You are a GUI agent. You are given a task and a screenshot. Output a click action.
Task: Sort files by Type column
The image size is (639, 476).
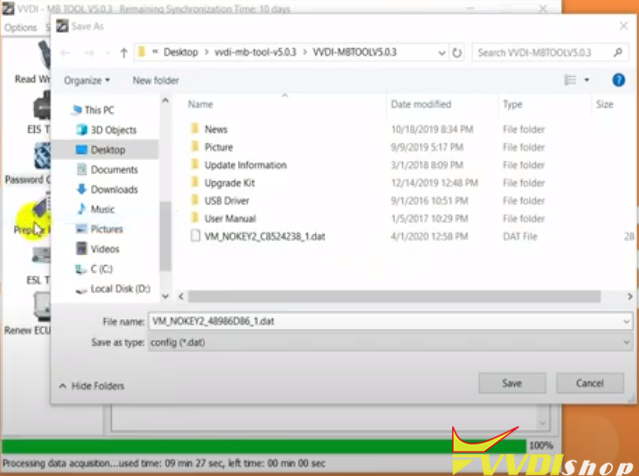[513, 104]
